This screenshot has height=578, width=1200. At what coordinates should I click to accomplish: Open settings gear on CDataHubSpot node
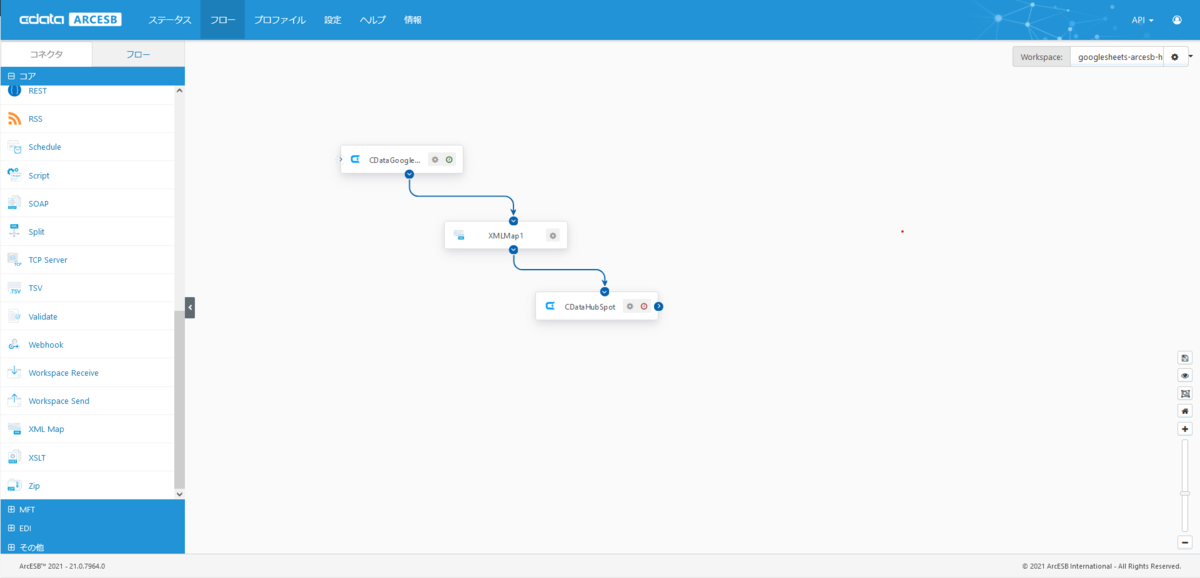point(630,306)
